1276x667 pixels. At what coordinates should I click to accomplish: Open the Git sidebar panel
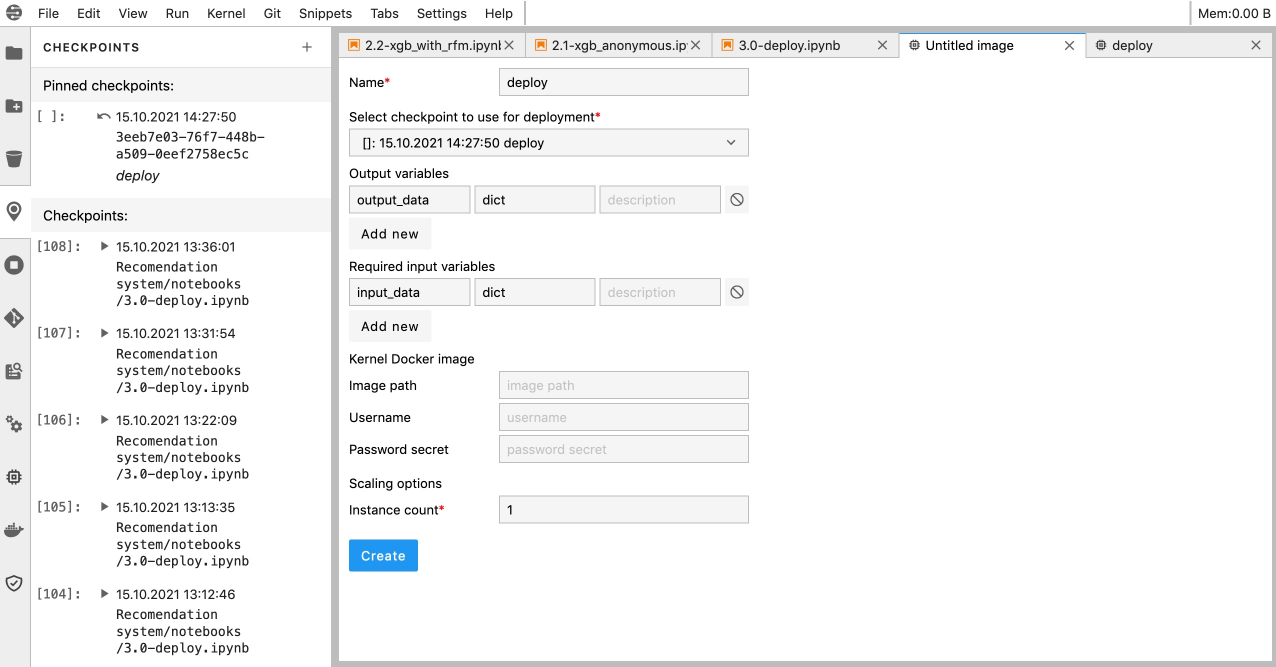click(x=14, y=318)
